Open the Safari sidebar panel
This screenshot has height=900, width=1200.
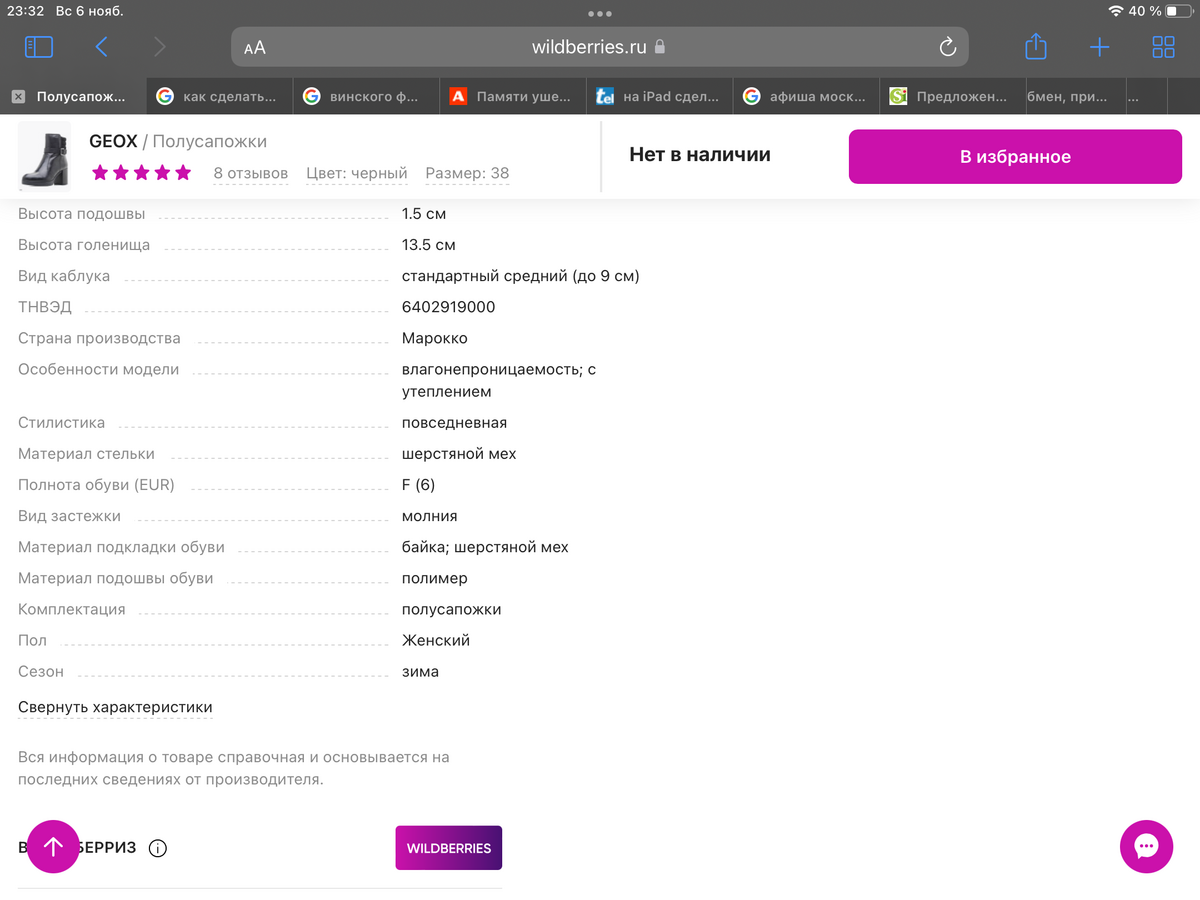click(39, 46)
